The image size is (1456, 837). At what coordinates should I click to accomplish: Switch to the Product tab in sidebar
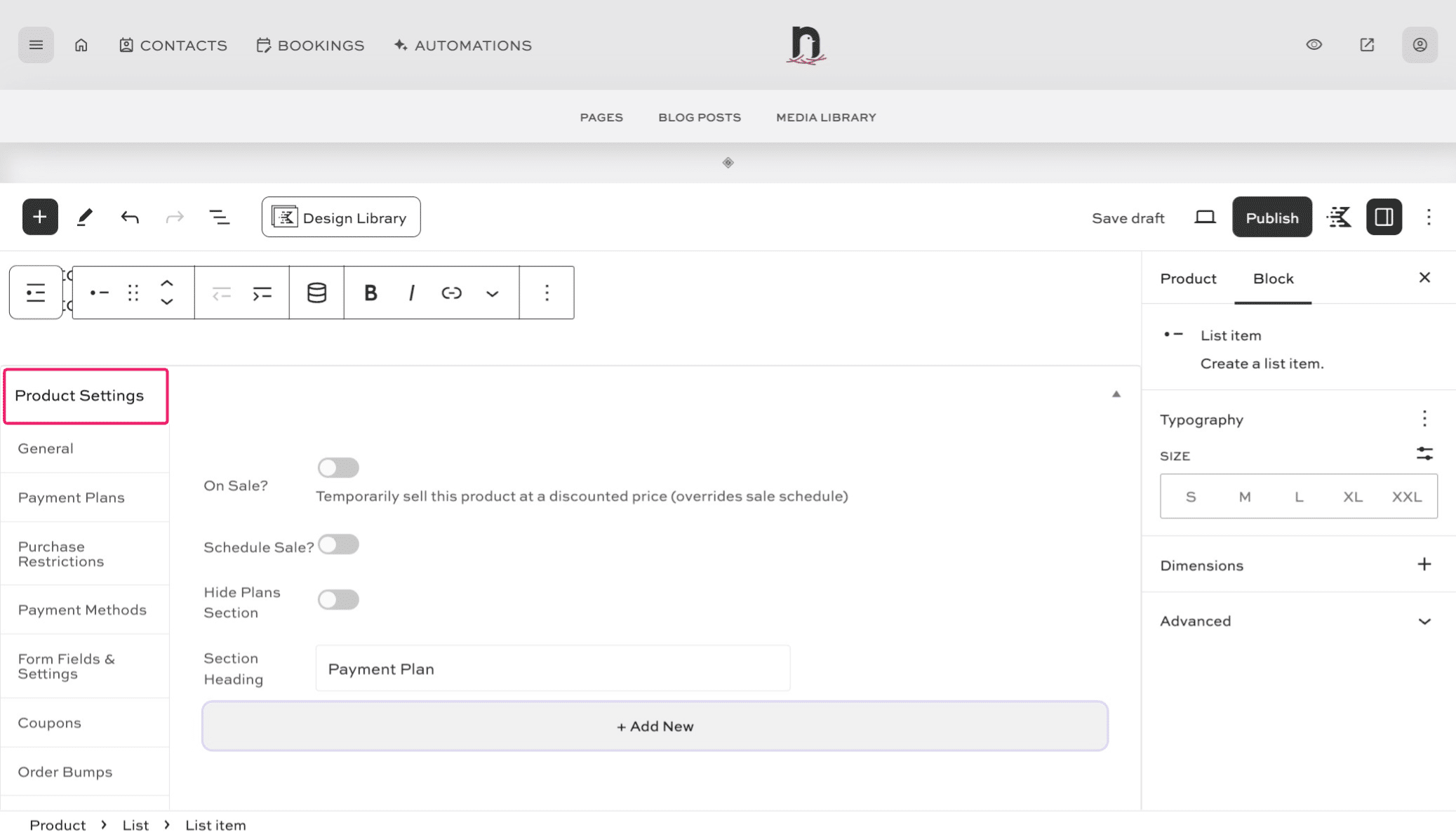(1188, 279)
